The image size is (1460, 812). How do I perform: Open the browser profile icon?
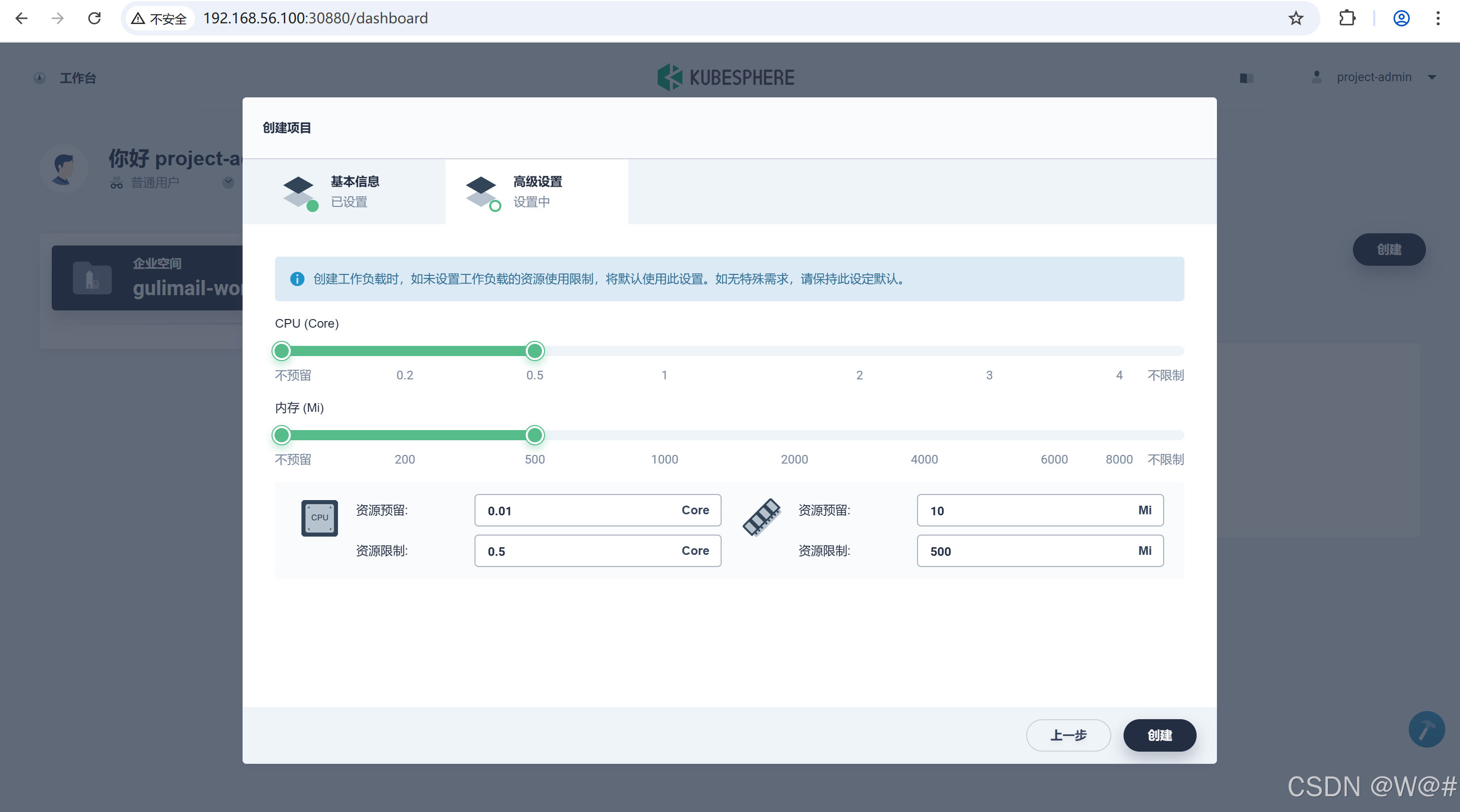pyautogui.click(x=1401, y=18)
